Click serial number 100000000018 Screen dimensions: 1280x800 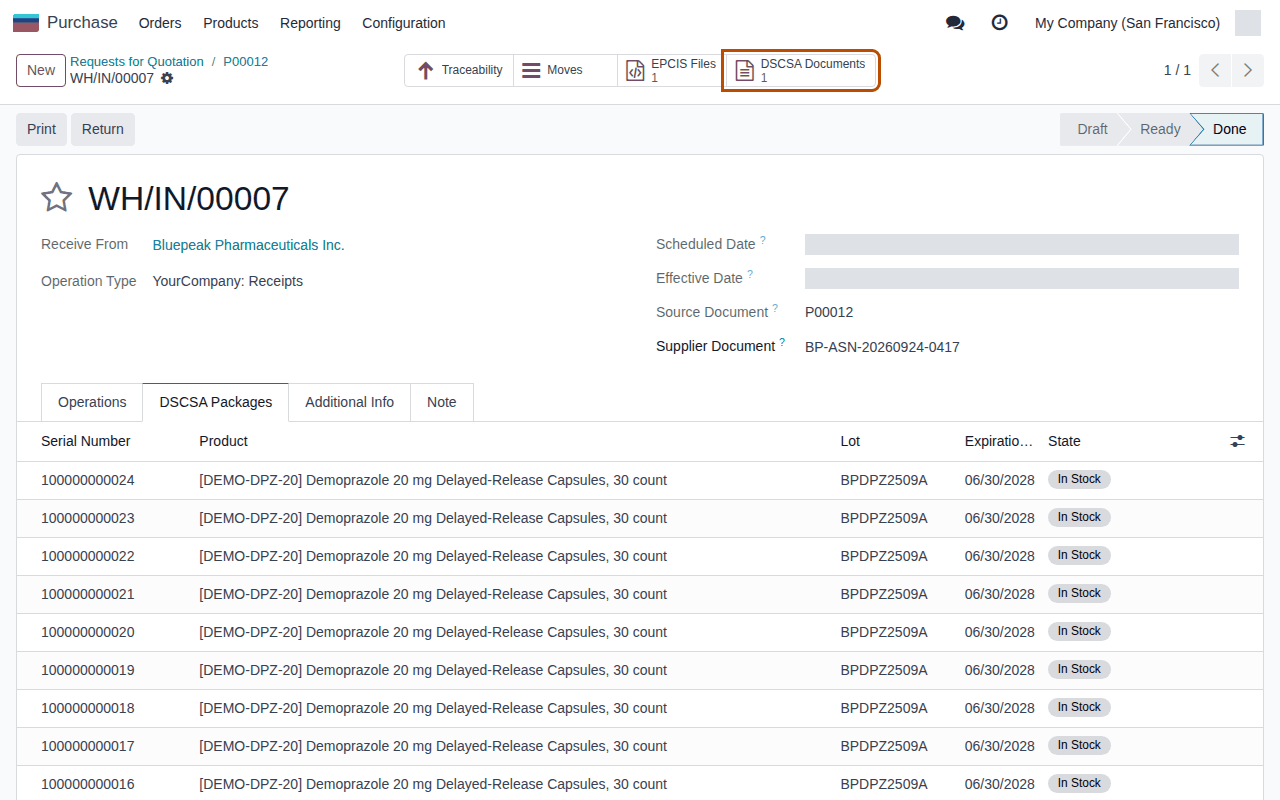pos(88,708)
